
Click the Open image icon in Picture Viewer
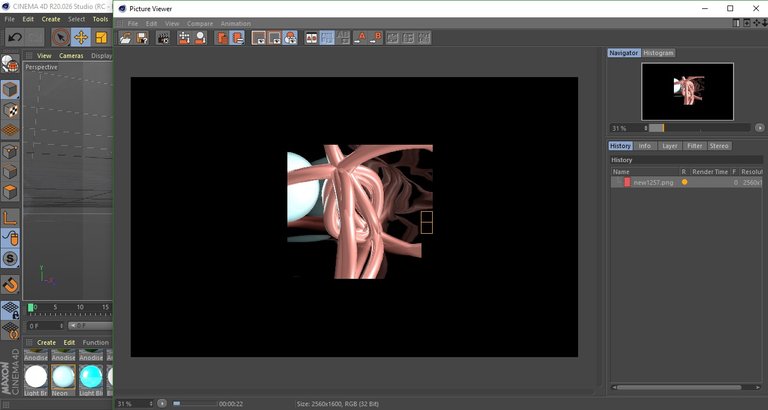coord(126,38)
